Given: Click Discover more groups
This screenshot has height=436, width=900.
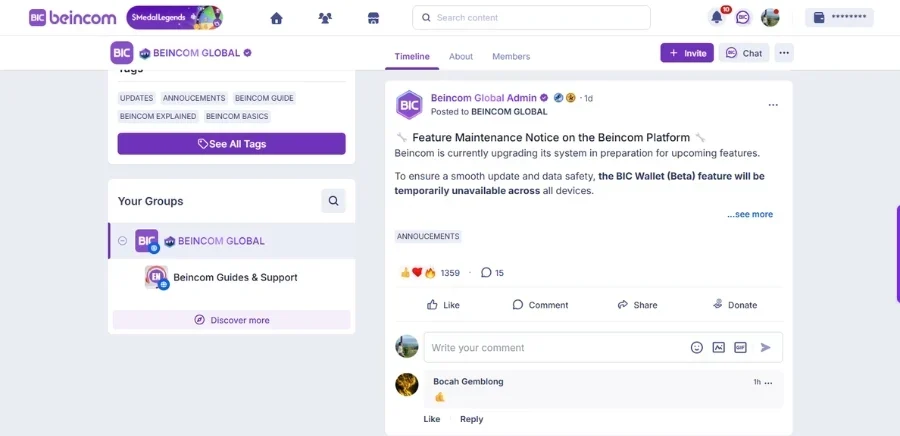Looking at the screenshot, I should (231, 320).
